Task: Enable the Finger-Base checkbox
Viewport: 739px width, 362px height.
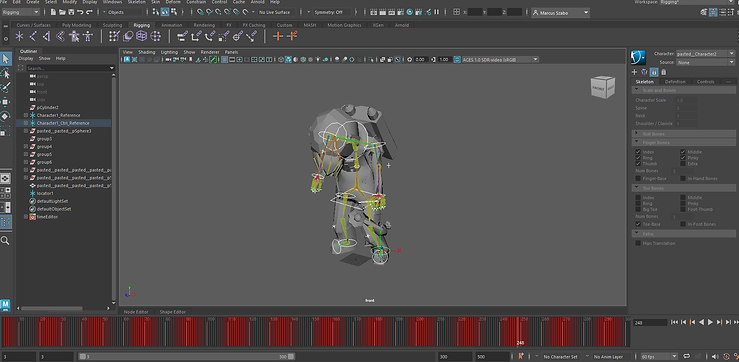Action: [x=638, y=179]
